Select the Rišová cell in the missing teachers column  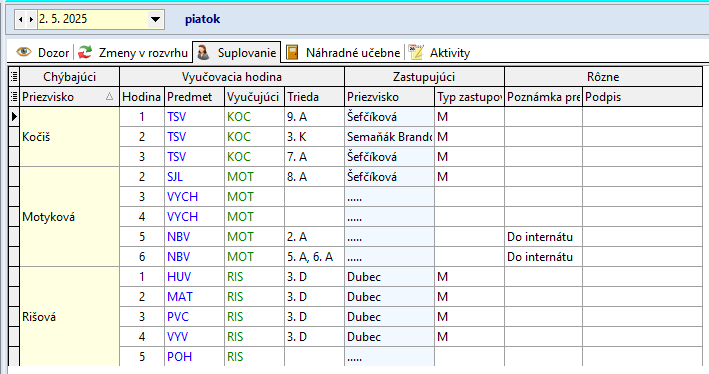(70, 317)
